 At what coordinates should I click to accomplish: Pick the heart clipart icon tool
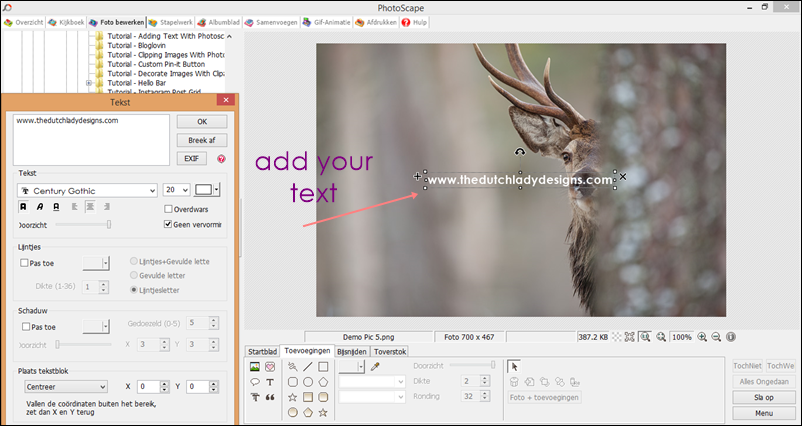coord(270,367)
